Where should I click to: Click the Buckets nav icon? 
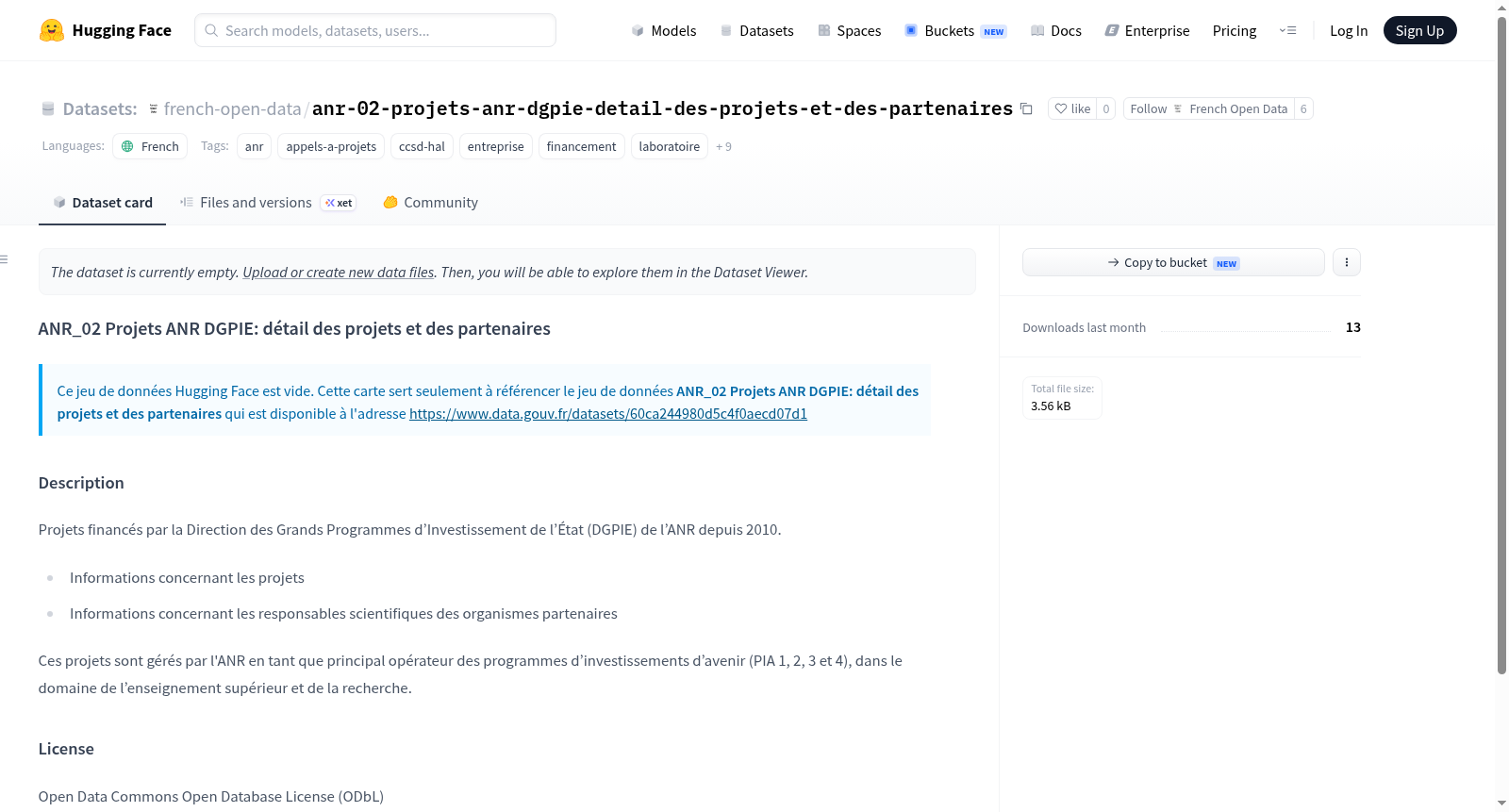(911, 30)
